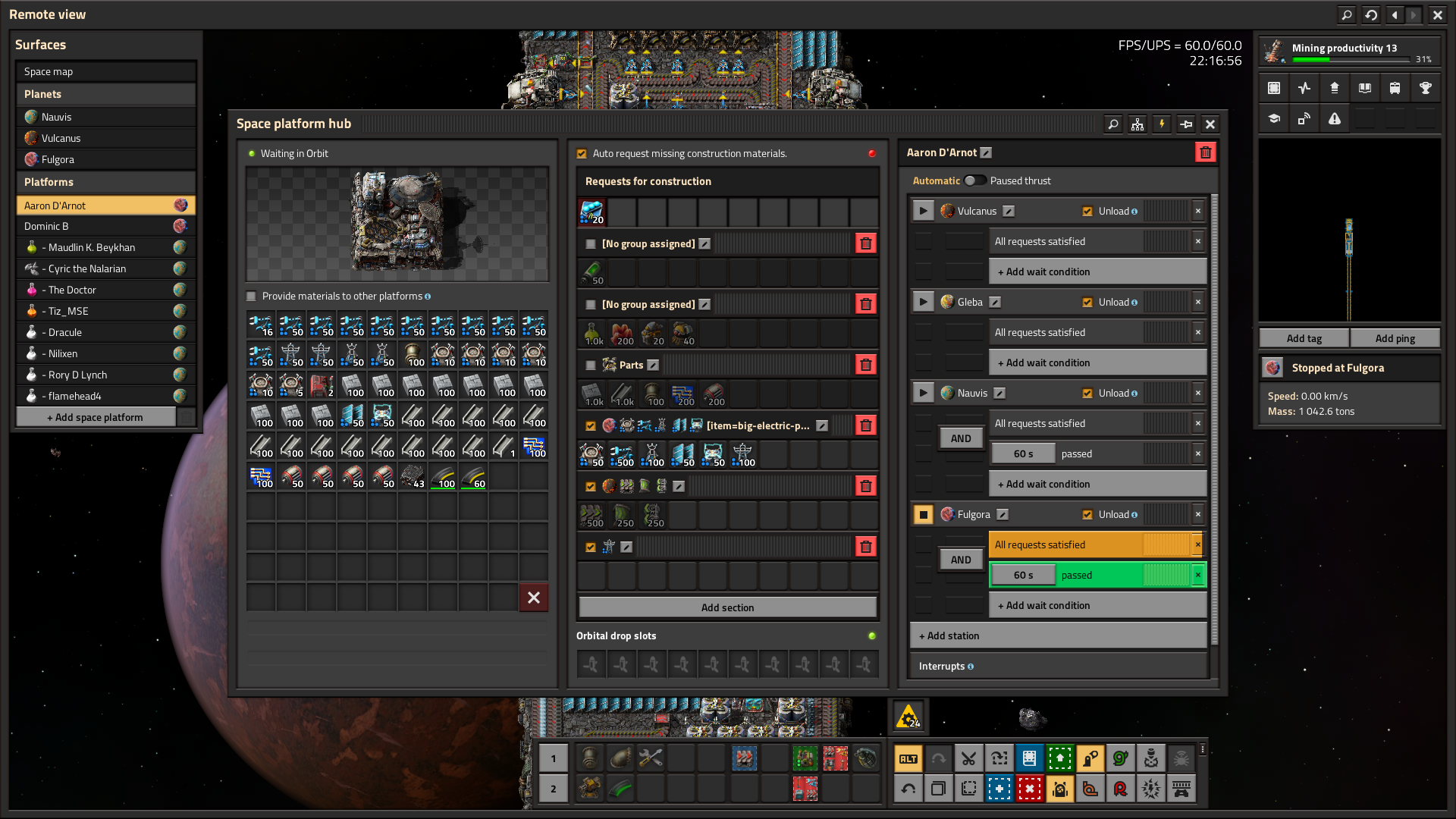This screenshot has height=819, width=1456.
Task: Toggle Unload checkbox for Fulgora
Action: point(1087,514)
